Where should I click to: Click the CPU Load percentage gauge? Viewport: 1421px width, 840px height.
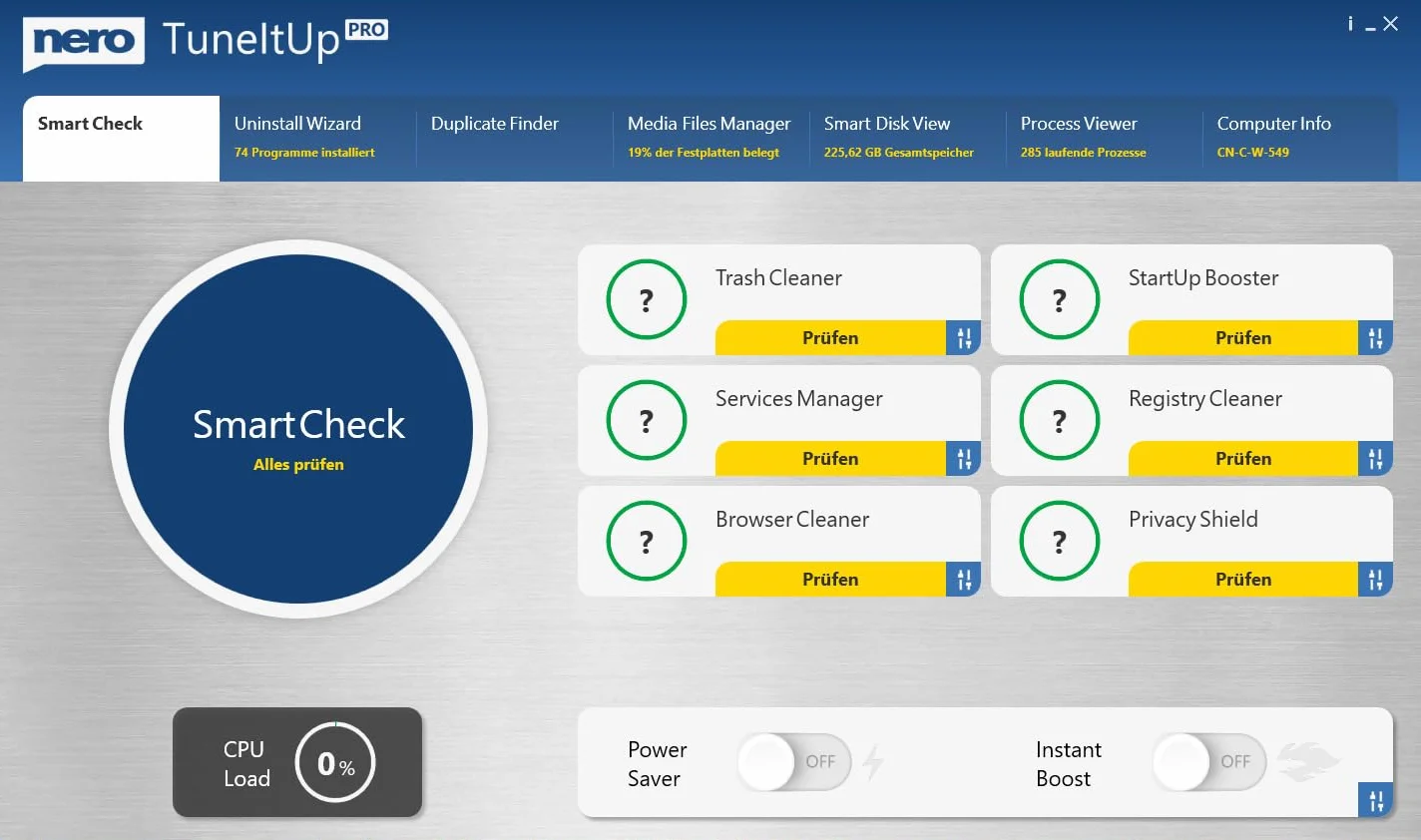[x=335, y=763]
